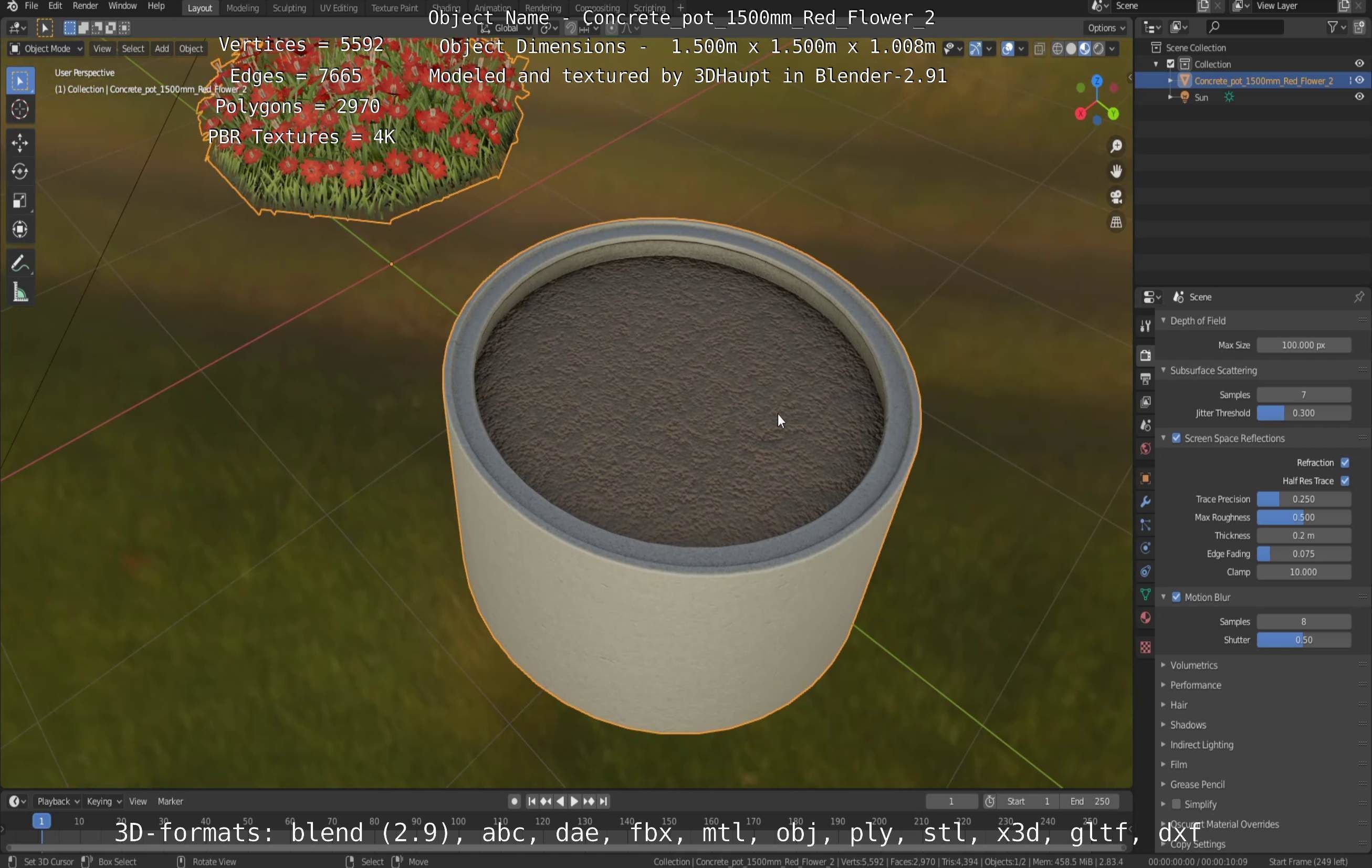The width and height of the screenshot is (1372, 868).
Task: Toggle the Refraction checkbox
Action: [1345, 463]
